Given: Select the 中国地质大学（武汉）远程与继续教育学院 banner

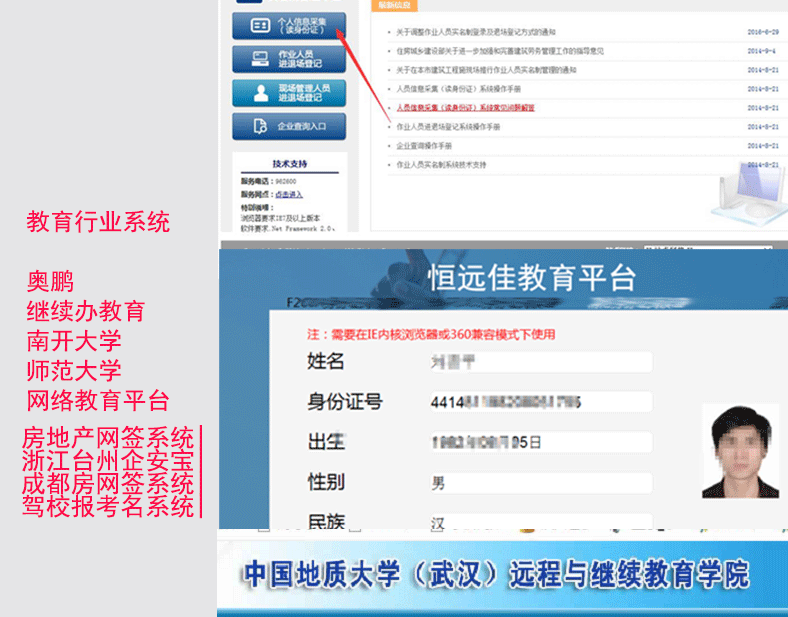Looking at the screenshot, I should [497, 574].
